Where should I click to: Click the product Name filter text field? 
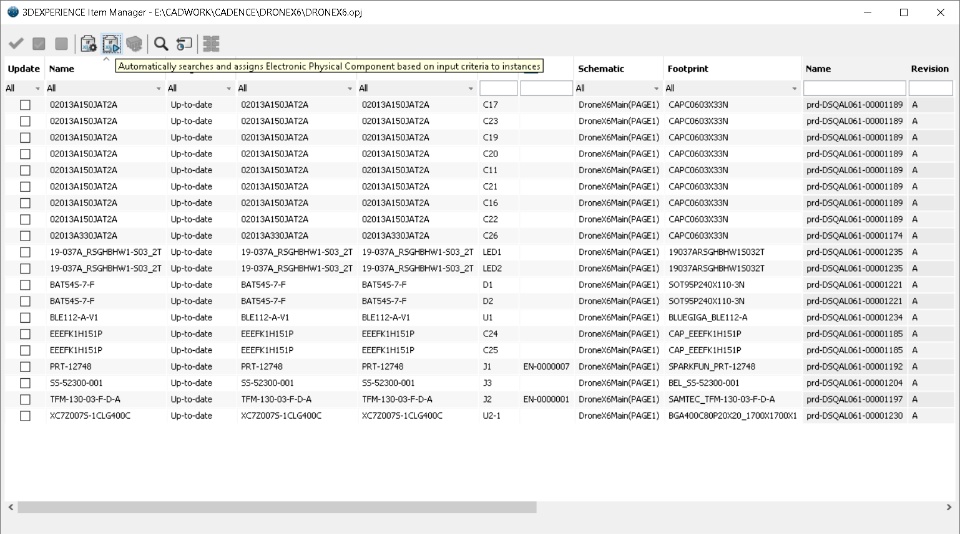click(854, 88)
